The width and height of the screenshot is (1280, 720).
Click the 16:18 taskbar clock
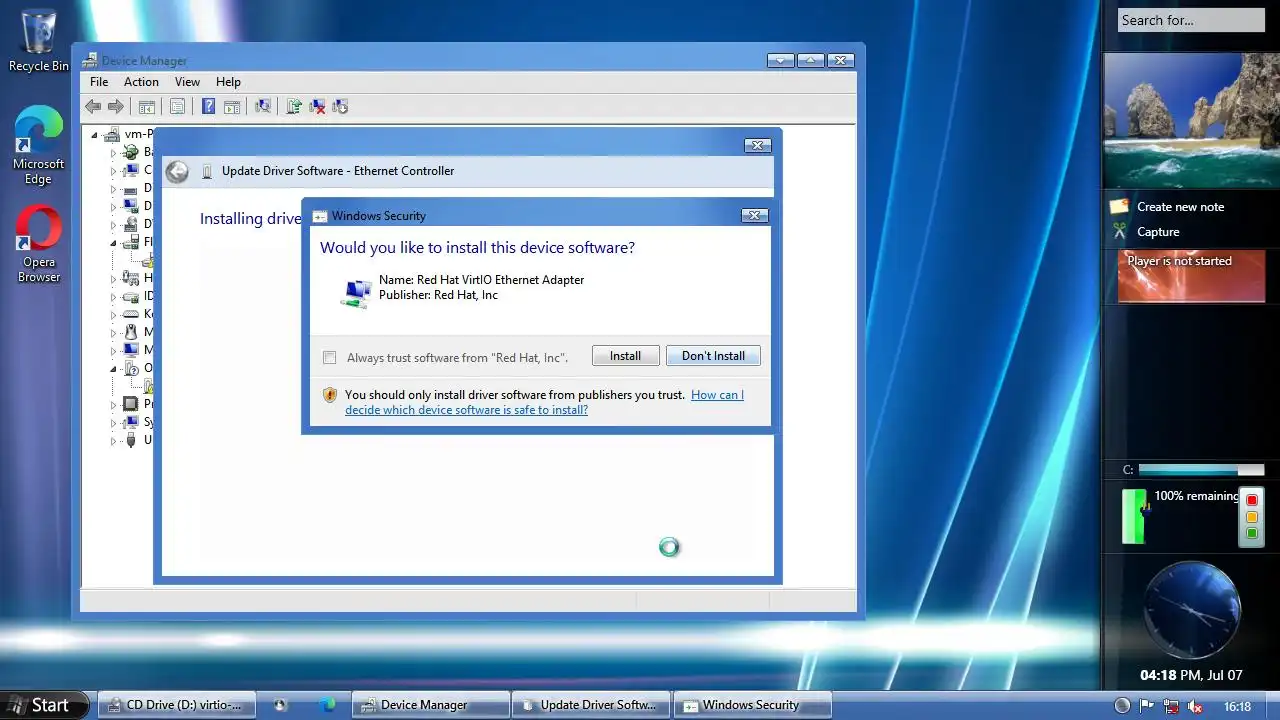tap(1237, 706)
